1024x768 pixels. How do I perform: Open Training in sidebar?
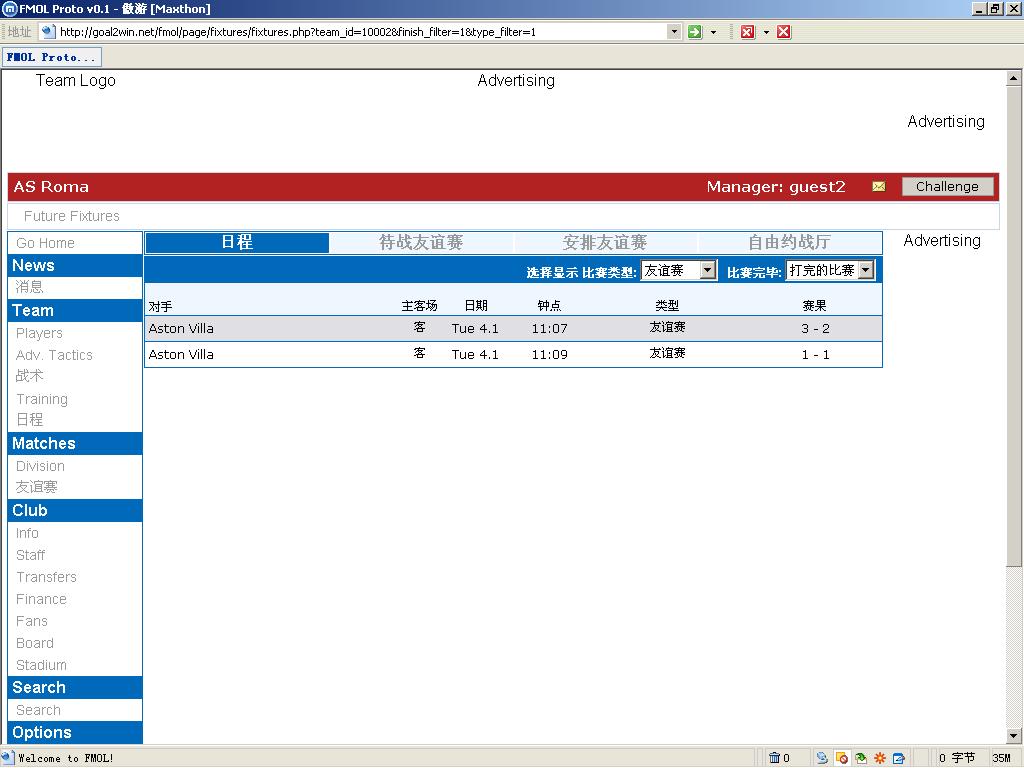click(x=42, y=399)
